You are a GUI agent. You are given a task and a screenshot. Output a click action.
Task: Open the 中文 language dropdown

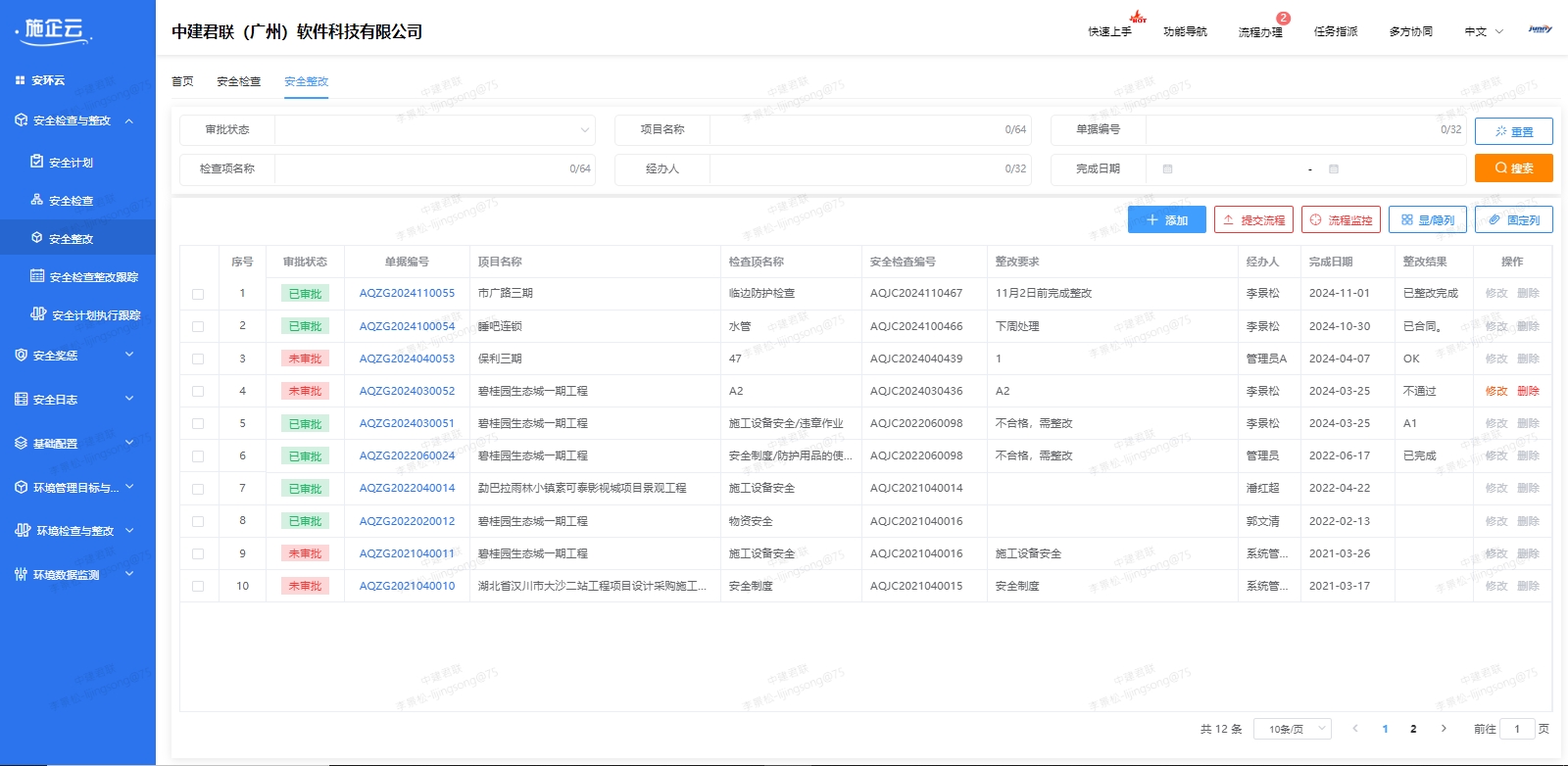pos(1484,31)
